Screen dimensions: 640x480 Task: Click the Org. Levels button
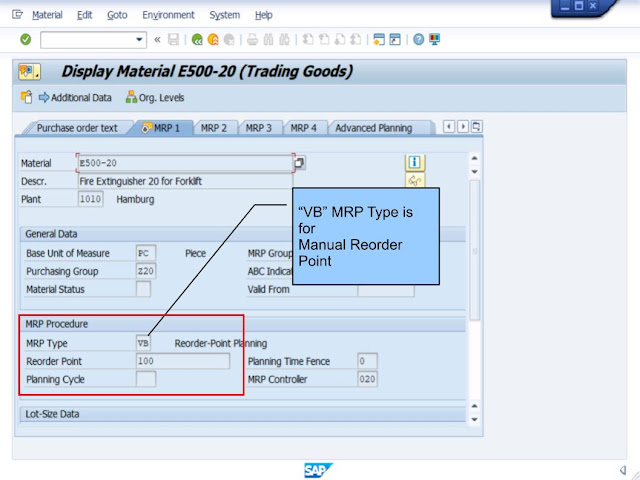click(155, 98)
